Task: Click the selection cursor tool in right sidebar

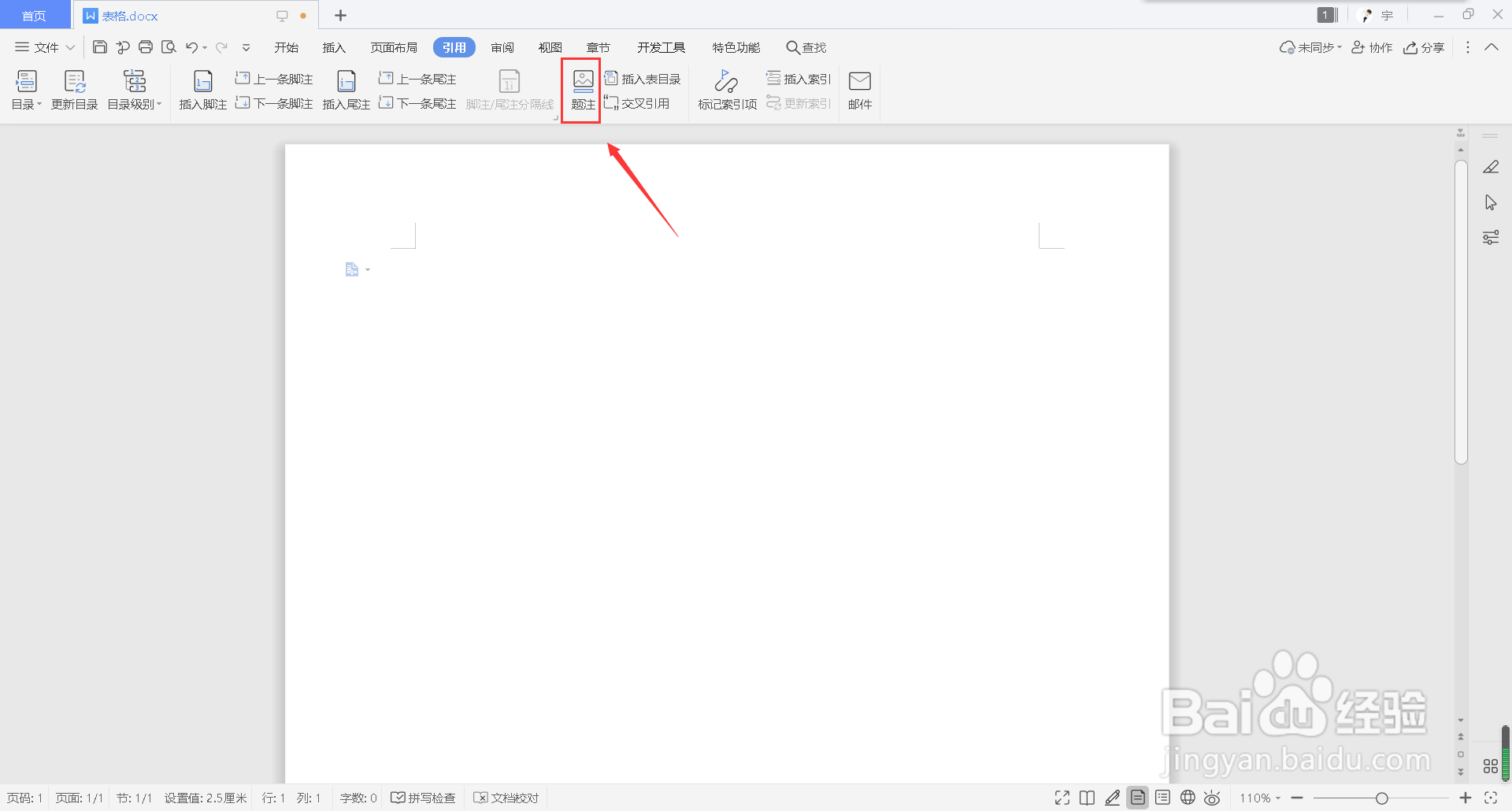Action: pyautogui.click(x=1491, y=202)
